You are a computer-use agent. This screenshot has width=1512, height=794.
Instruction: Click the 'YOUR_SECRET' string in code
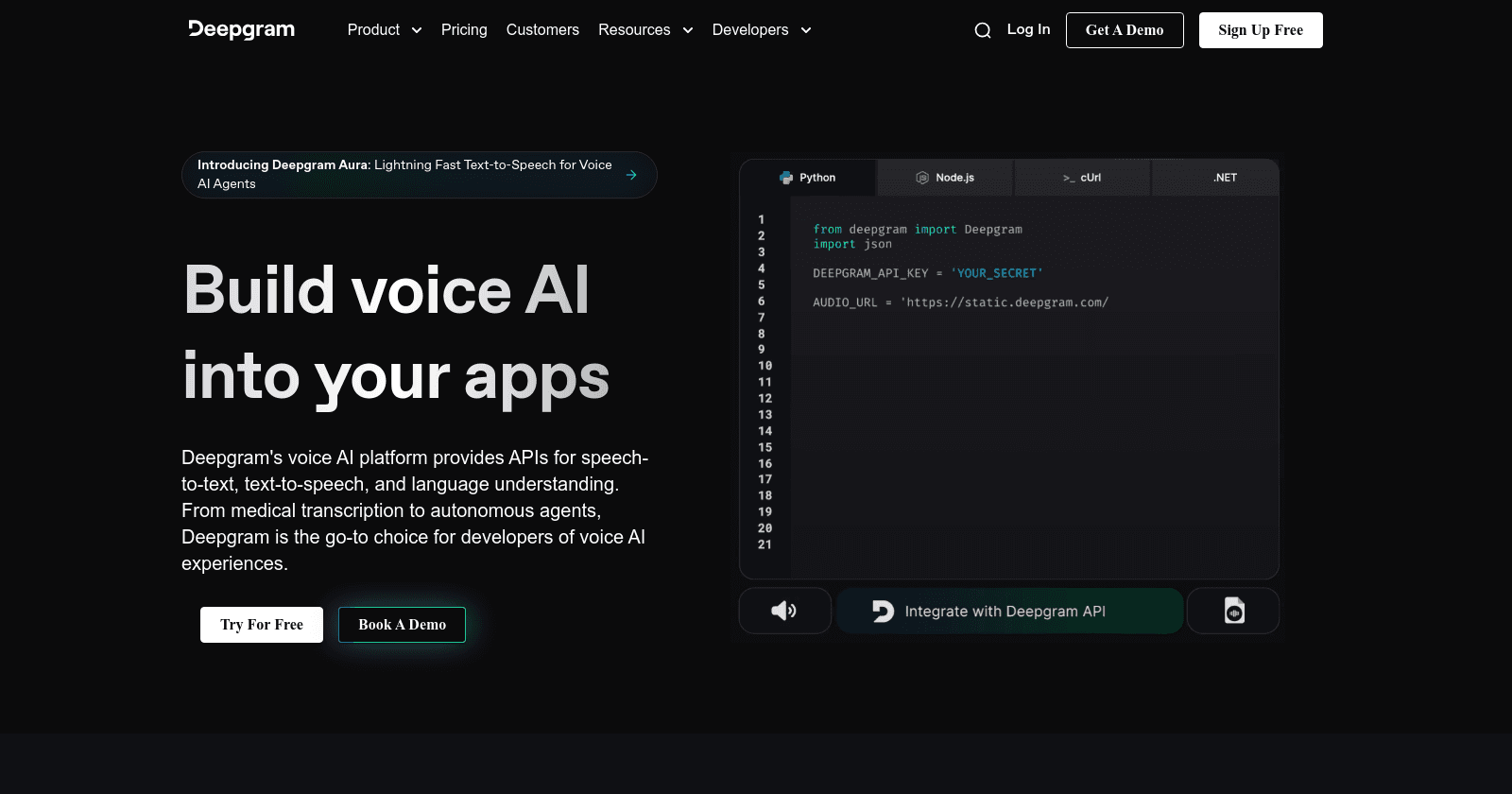997,273
